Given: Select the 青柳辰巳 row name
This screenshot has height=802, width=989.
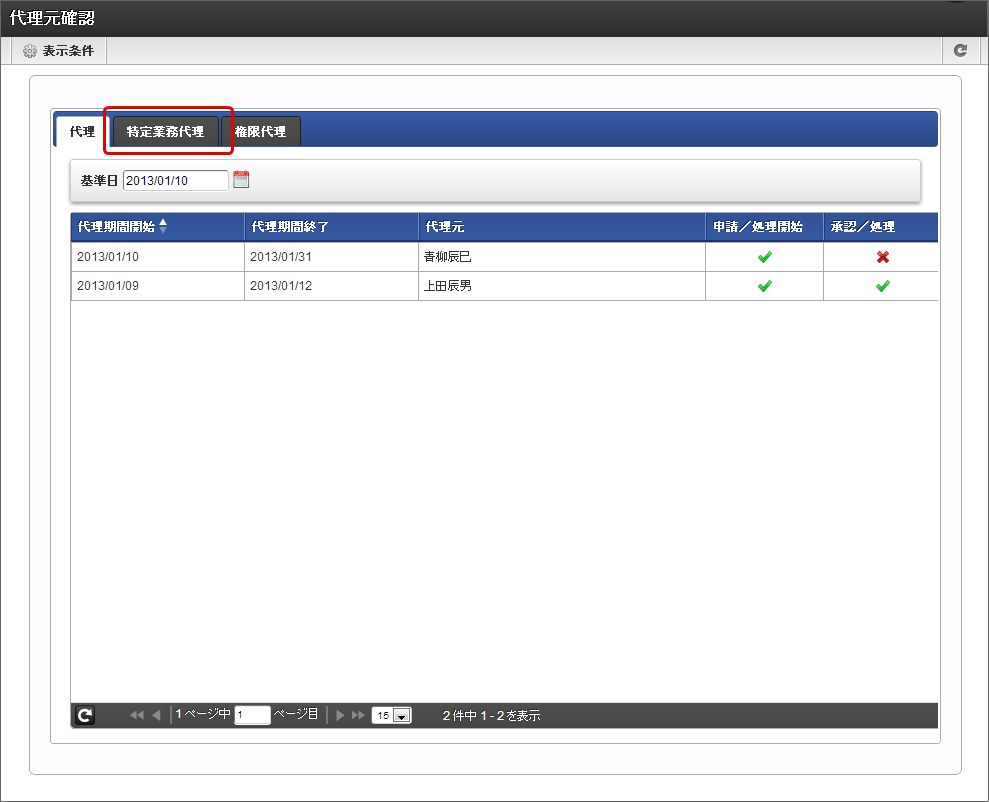Looking at the screenshot, I should point(447,257).
